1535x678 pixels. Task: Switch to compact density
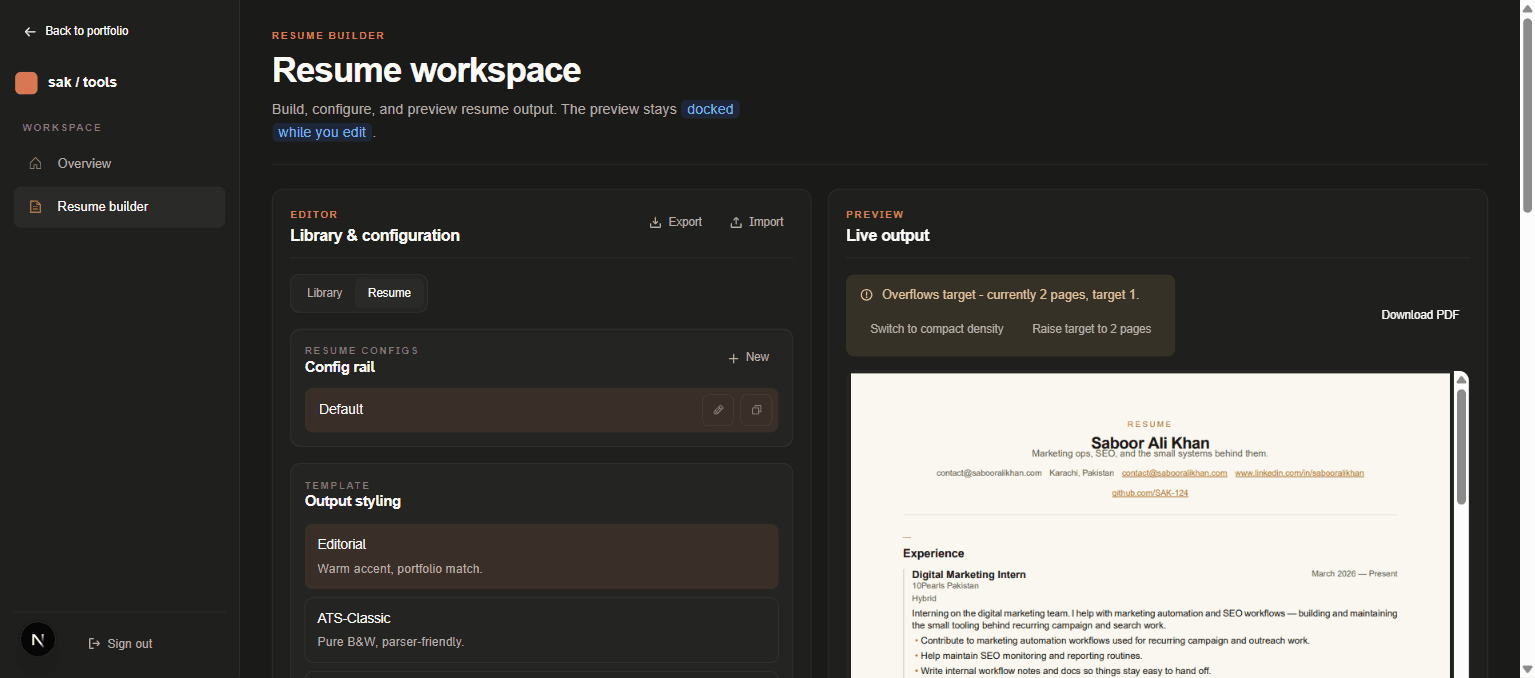pyautogui.click(x=936, y=329)
